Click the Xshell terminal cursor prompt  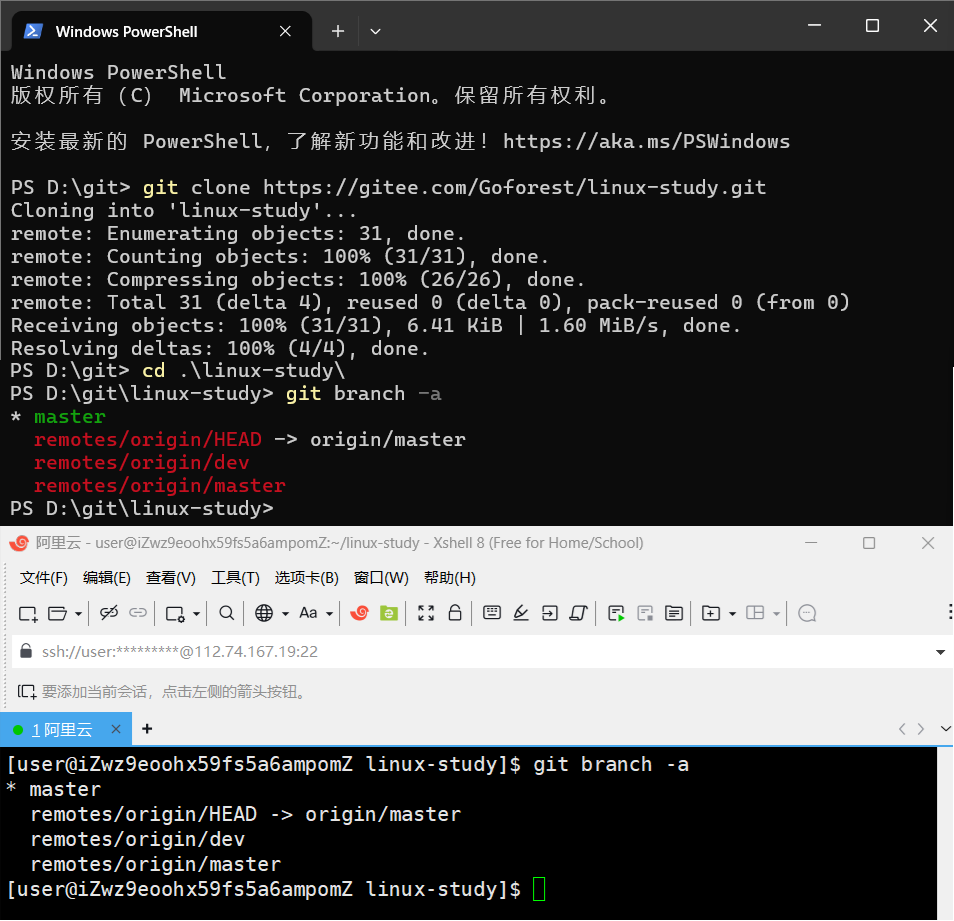pyautogui.click(x=539, y=889)
